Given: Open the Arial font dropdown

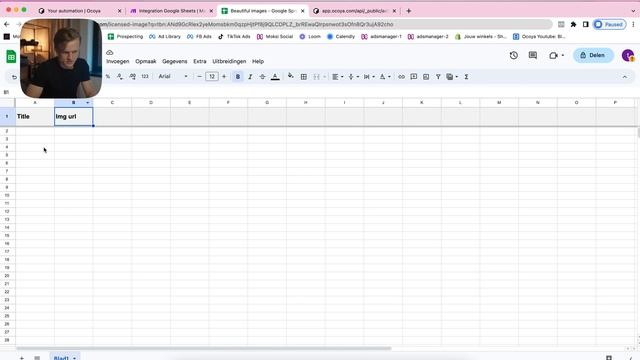Looking at the screenshot, I should (173, 77).
